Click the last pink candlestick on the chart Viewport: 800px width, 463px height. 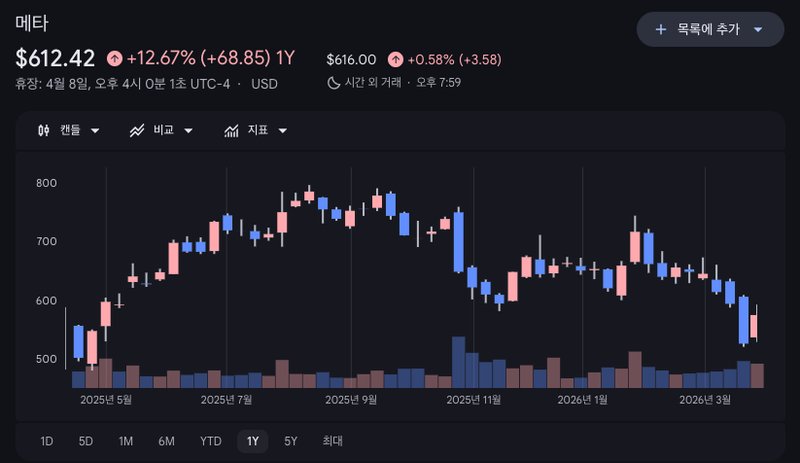755,327
